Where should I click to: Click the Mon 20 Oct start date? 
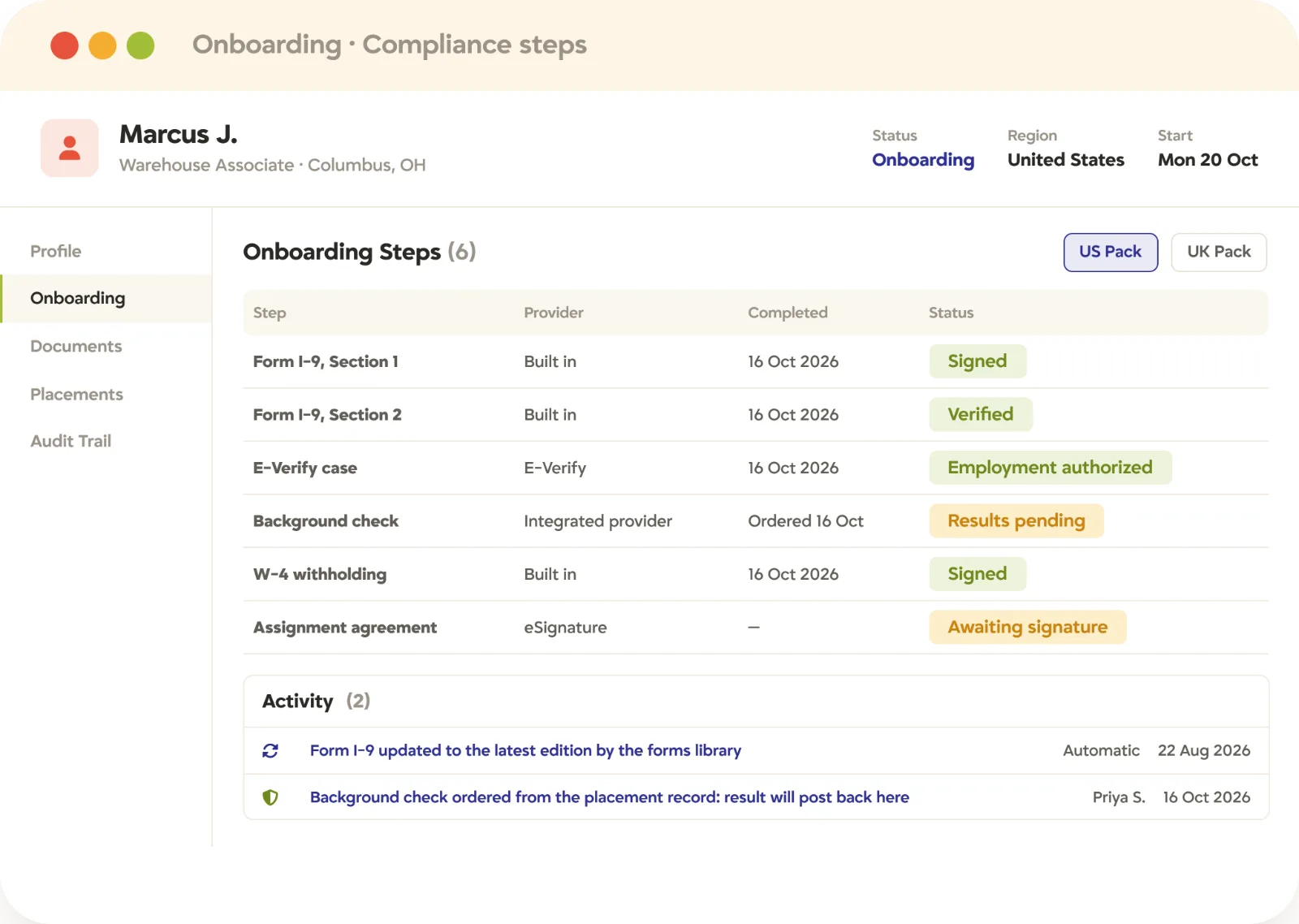pos(1208,160)
